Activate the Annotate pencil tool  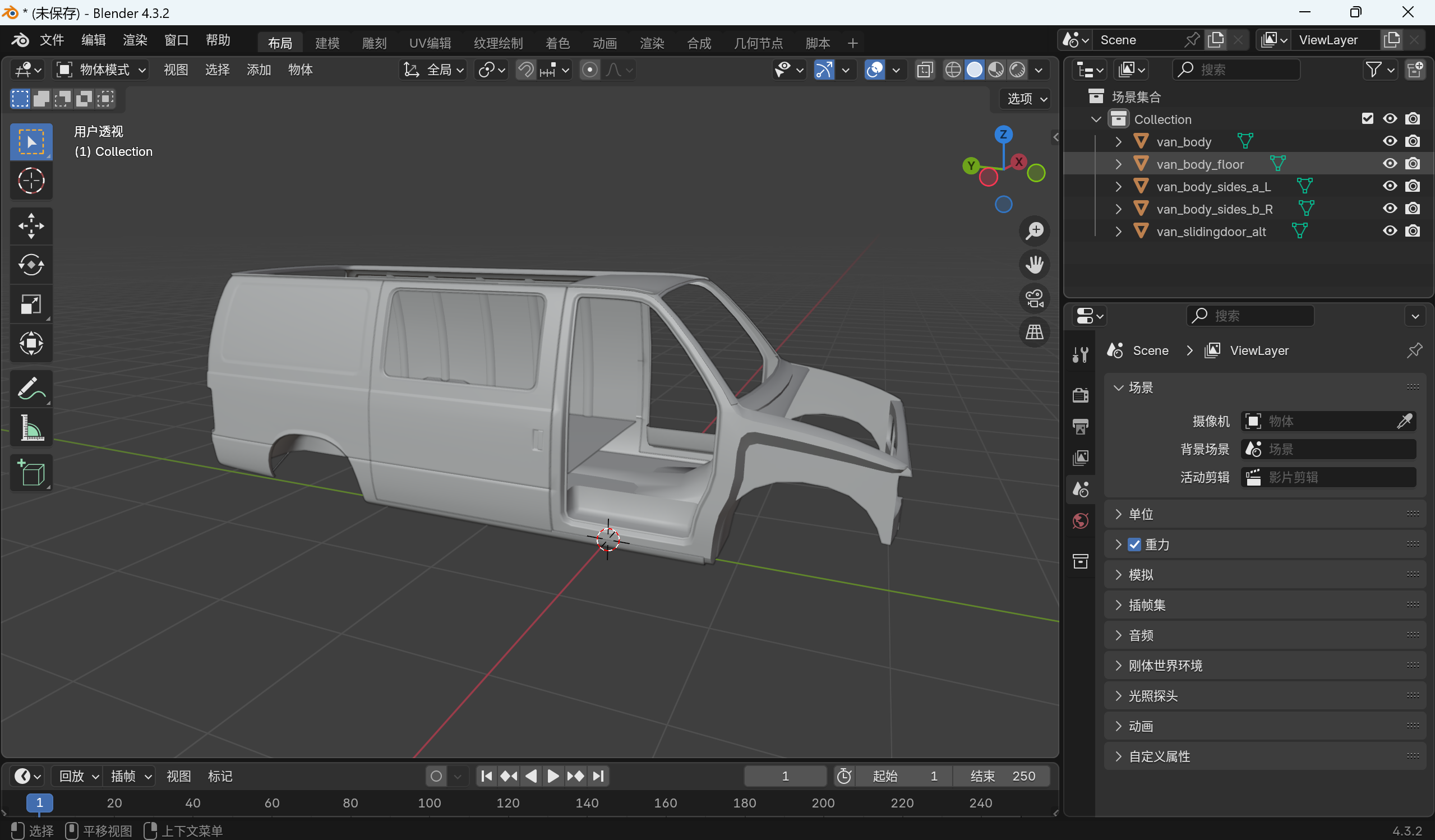31,389
